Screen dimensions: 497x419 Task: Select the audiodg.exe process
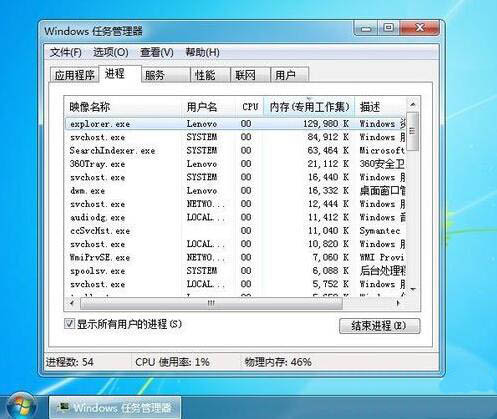pos(235,217)
